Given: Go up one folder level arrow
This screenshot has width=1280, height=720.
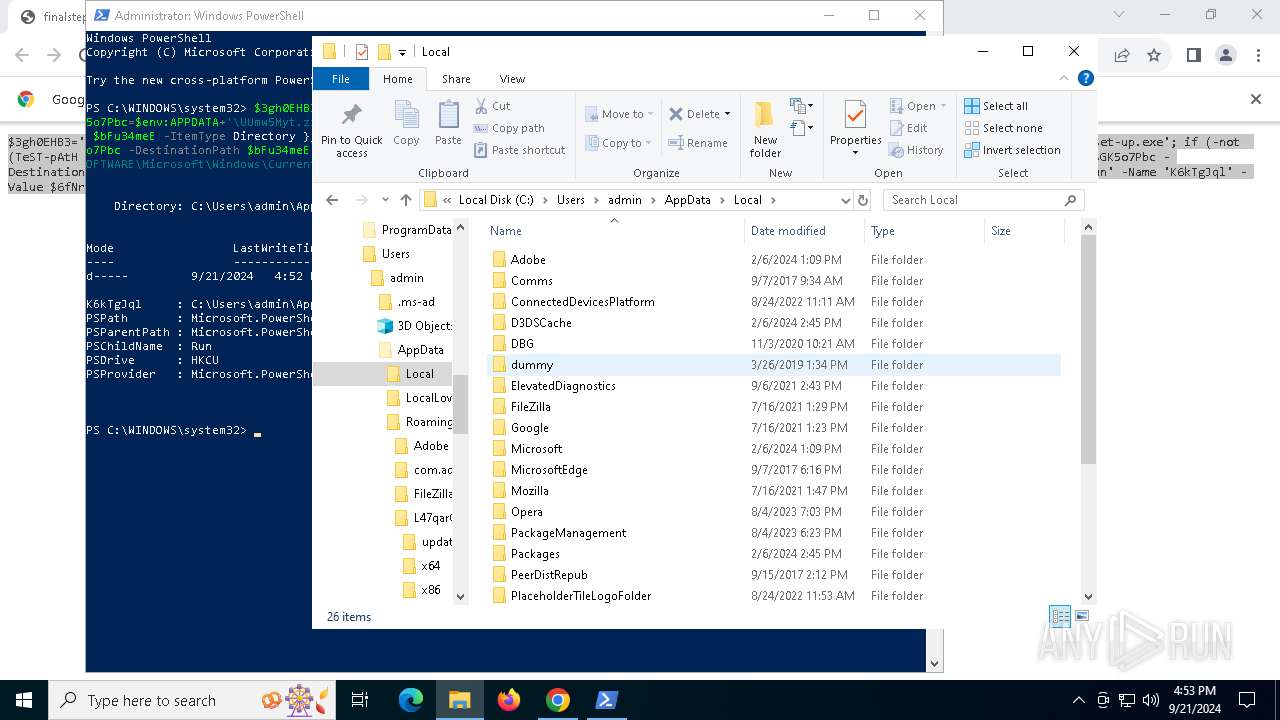Looking at the screenshot, I should [405, 200].
